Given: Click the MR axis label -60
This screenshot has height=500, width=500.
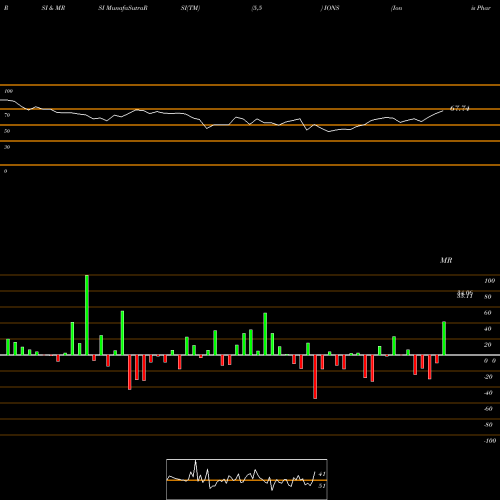Looking at the screenshot, I should coord(488,409).
